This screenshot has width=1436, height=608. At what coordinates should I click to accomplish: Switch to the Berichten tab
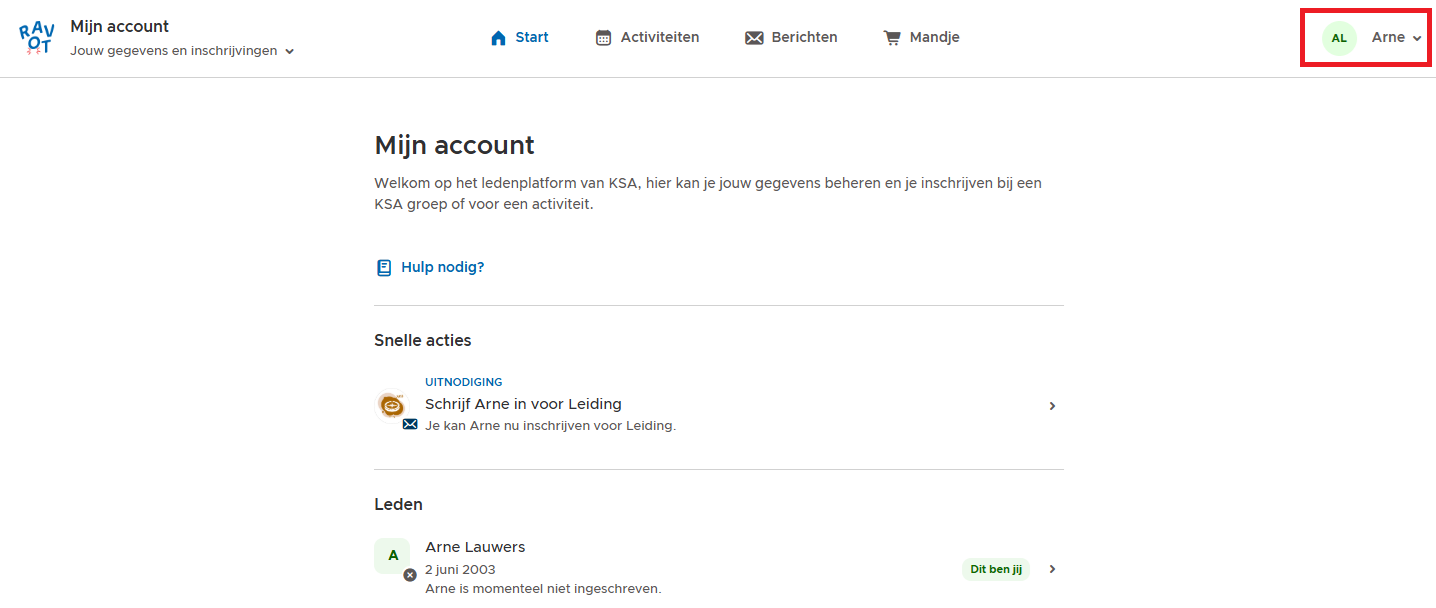tap(791, 38)
